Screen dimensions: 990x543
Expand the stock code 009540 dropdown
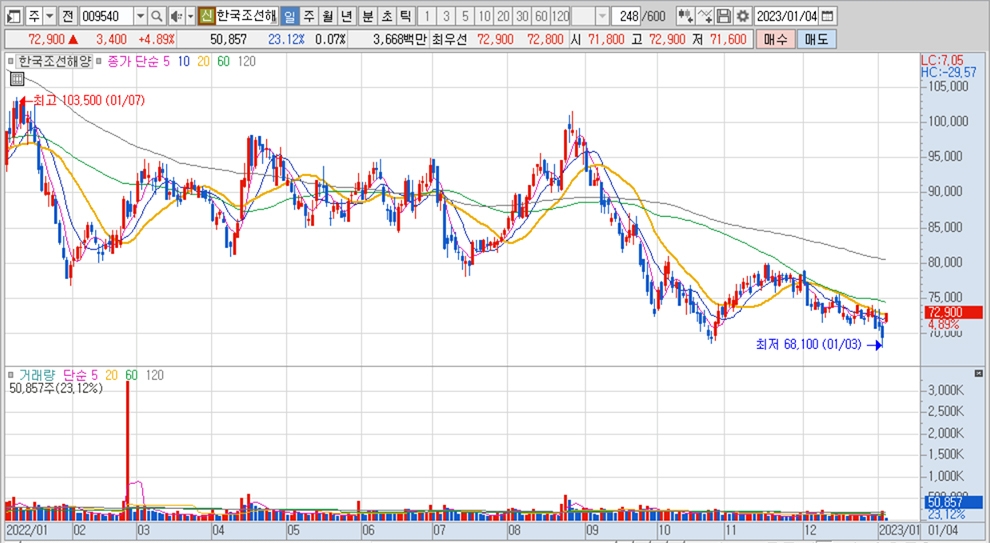(140, 16)
